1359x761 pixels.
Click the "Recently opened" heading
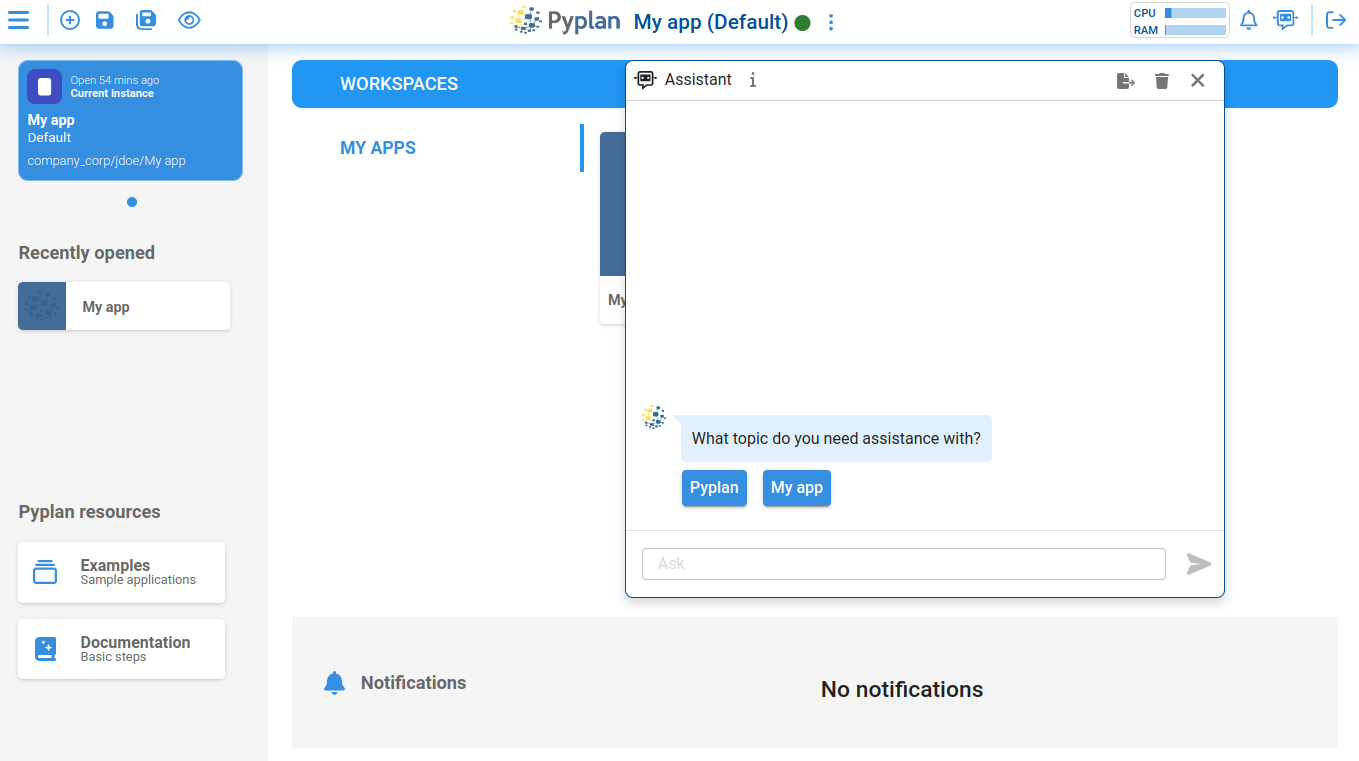87,253
